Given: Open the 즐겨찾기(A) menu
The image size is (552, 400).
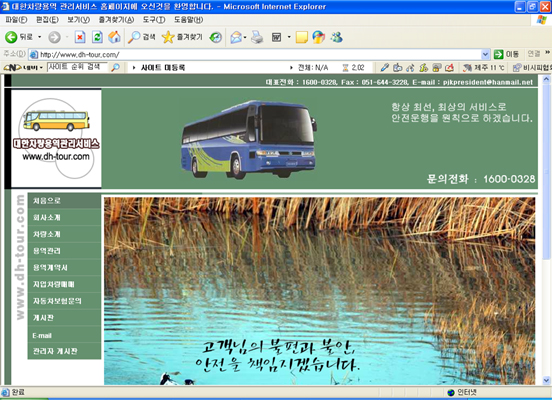Looking at the screenshot, I should (116, 20).
